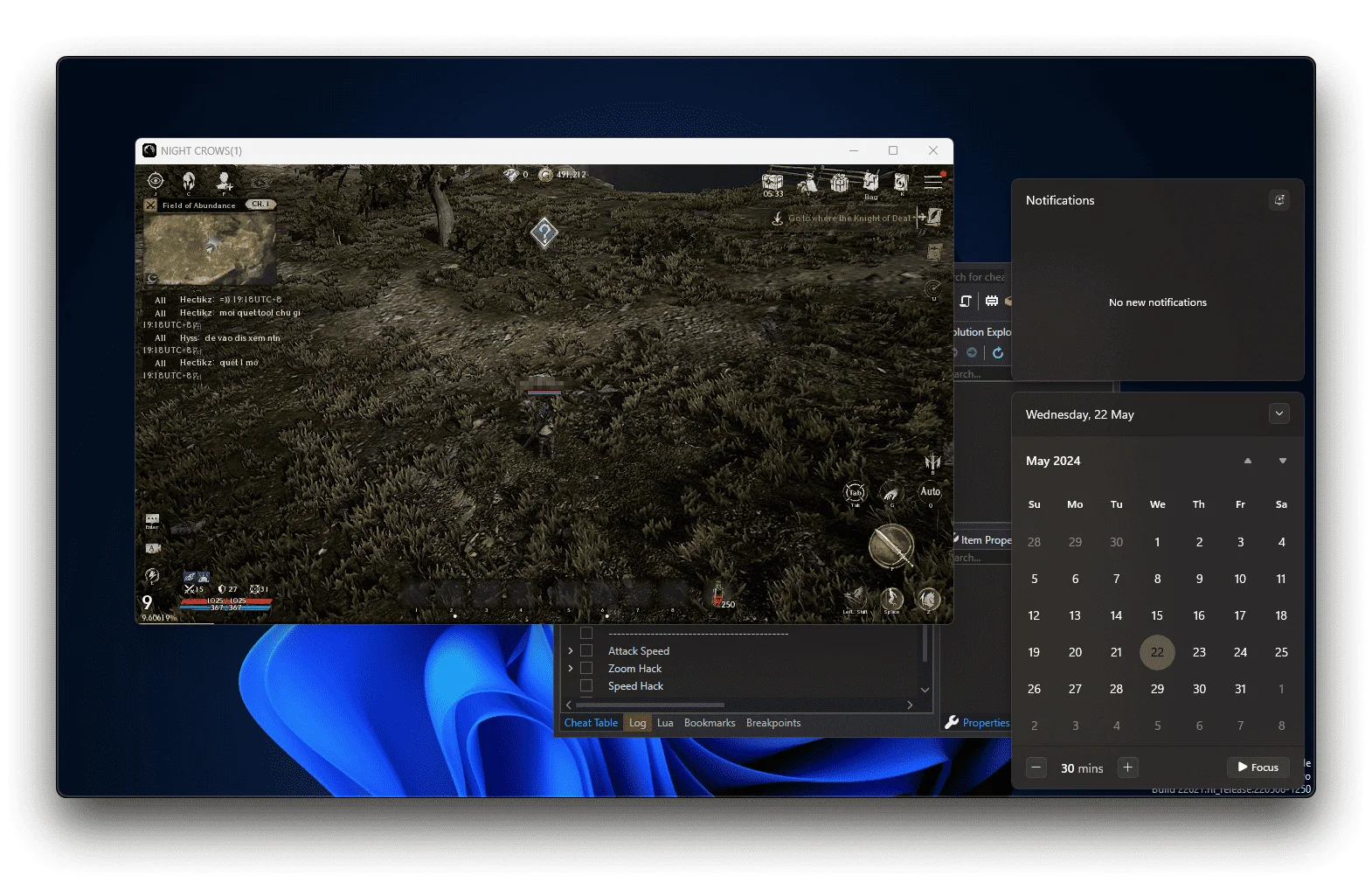Switch to the Log tab
This screenshot has width=1372, height=882.
click(x=638, y=723)
